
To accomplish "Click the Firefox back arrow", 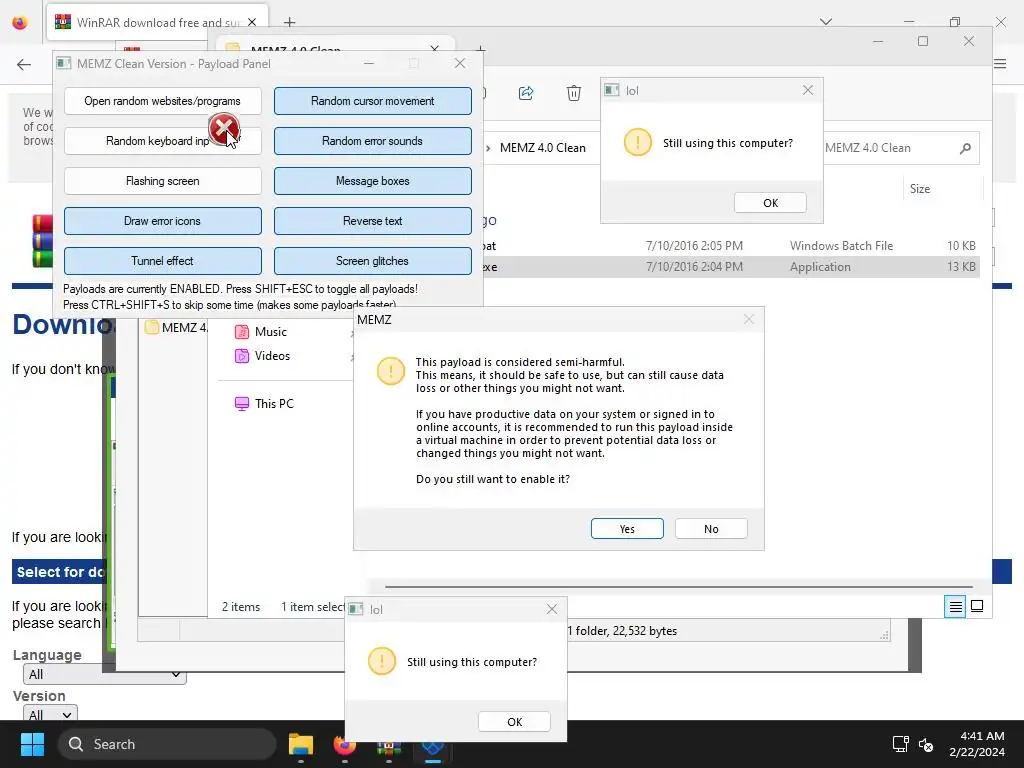I will (24, 64).
